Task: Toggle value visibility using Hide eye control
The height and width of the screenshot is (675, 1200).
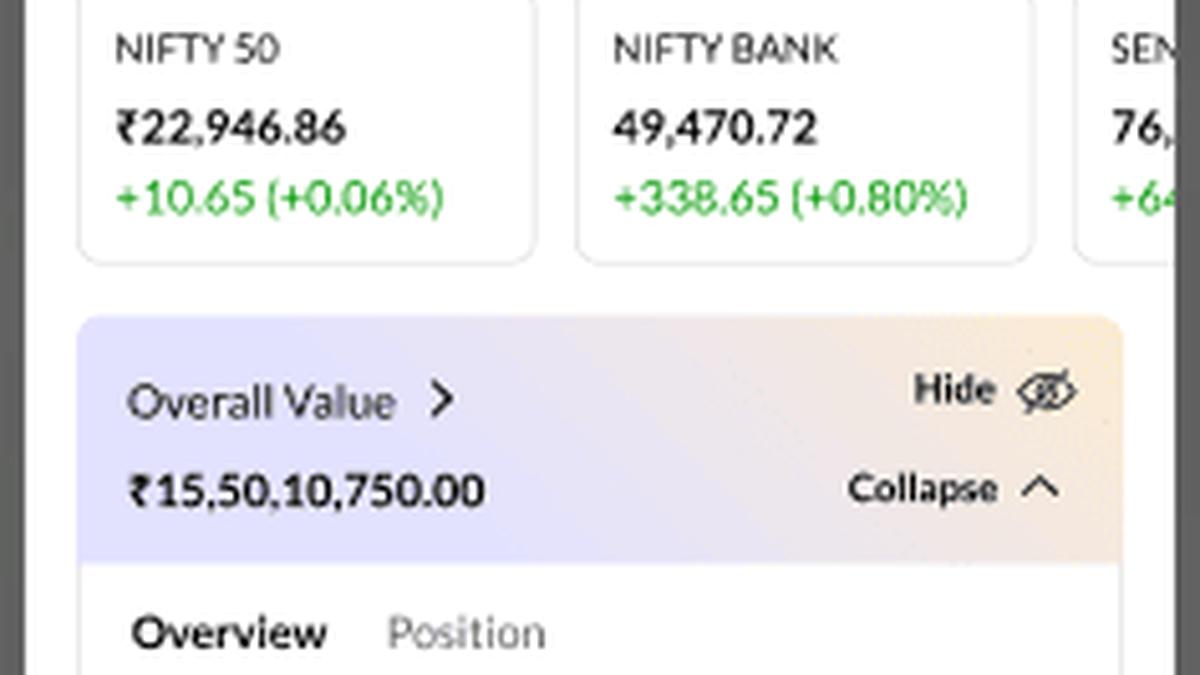Action: (1048, 392)
